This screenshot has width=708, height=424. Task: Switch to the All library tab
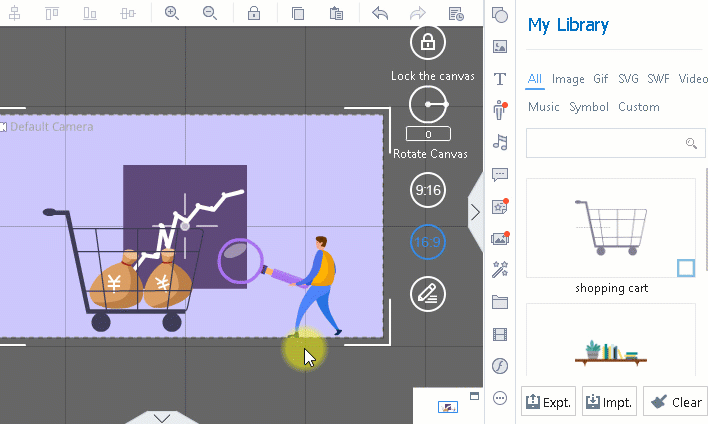[x=535, y=79]
